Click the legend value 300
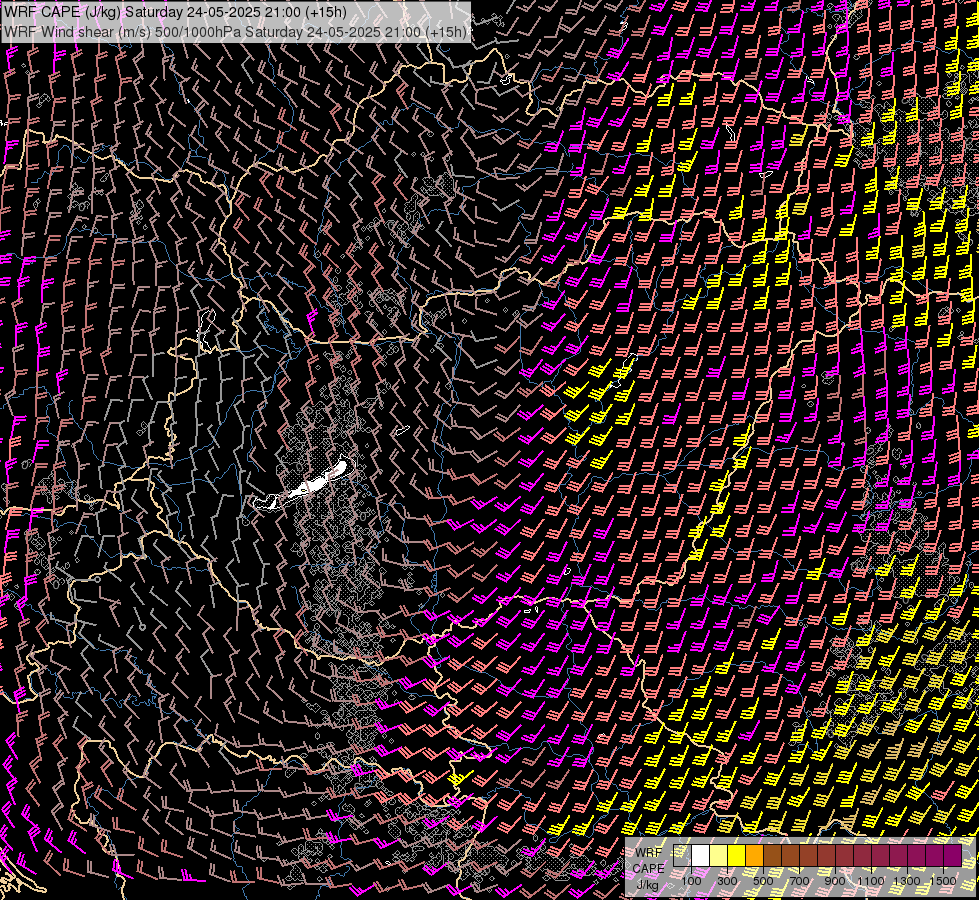 [727, 881]
